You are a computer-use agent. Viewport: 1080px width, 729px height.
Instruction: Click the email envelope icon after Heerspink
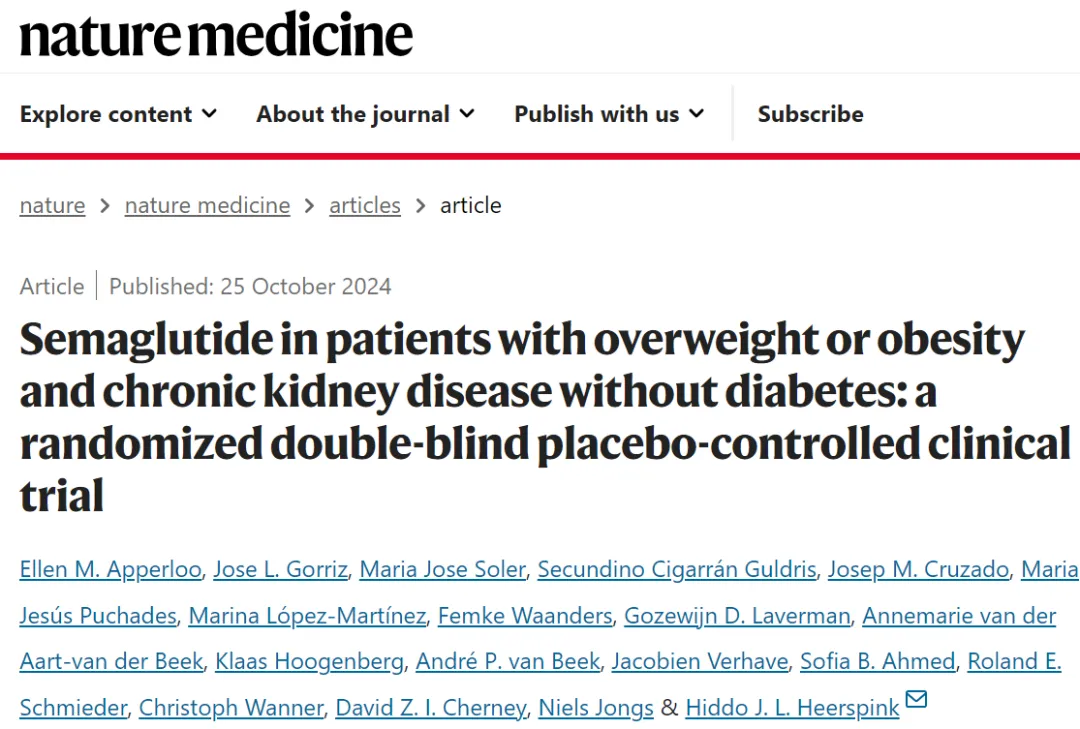[916, 699]
